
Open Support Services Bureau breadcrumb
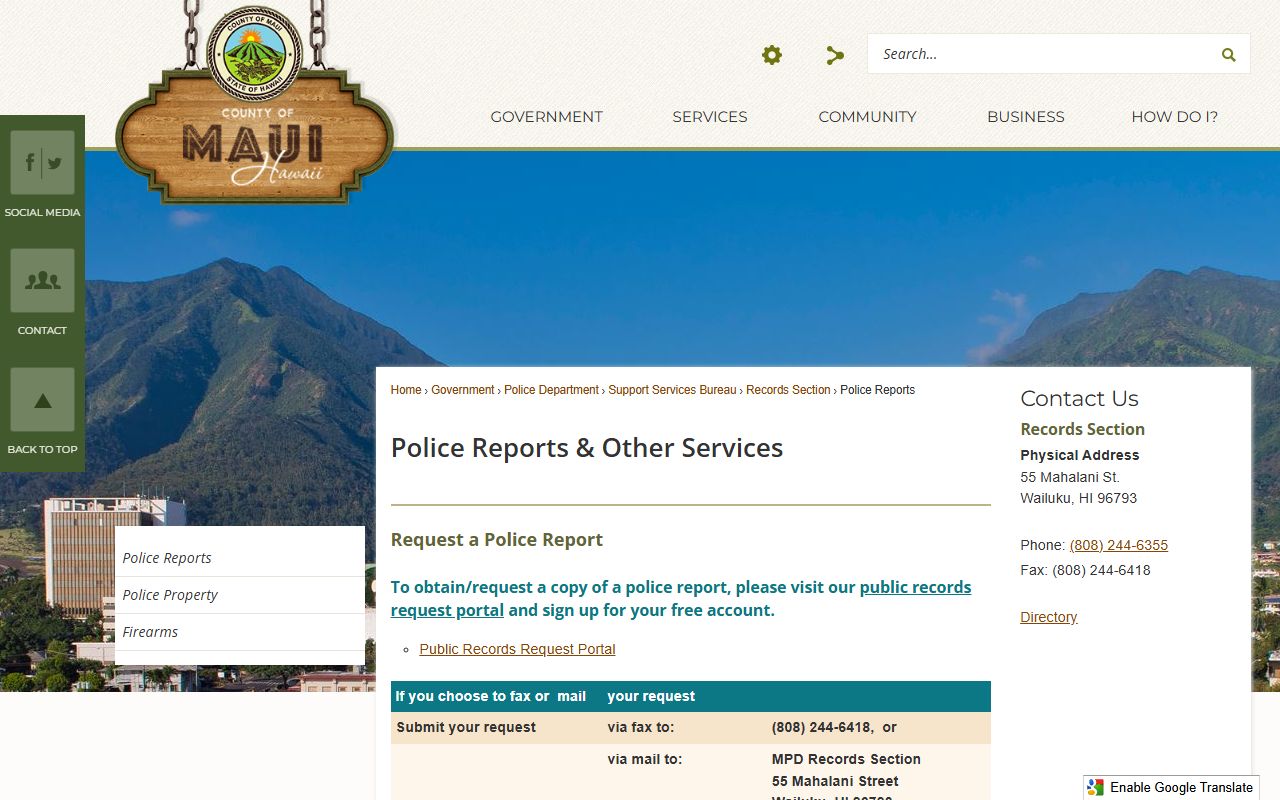pyautogui.click(x=672, y=390)
